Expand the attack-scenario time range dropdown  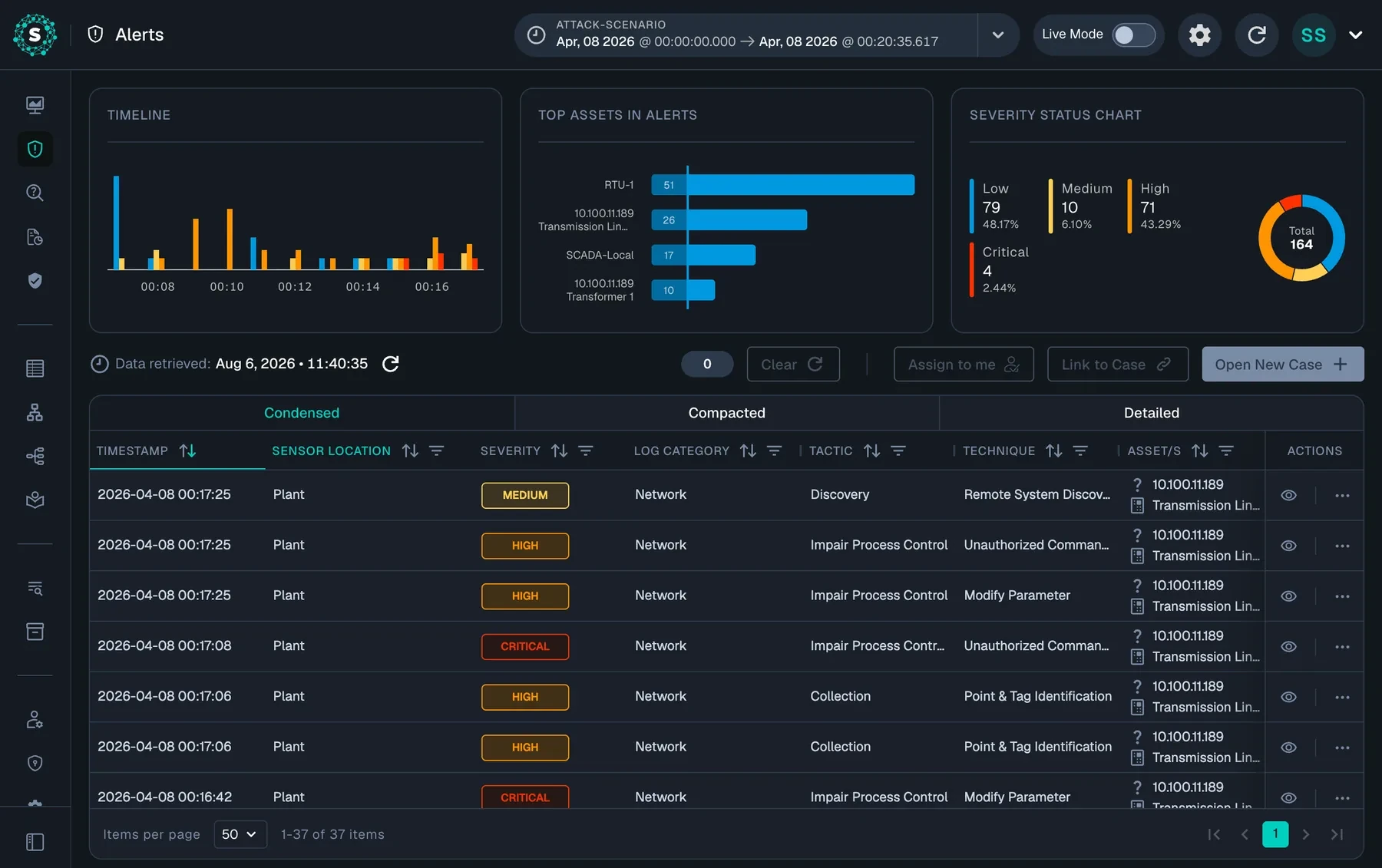(x=997, y=35)
